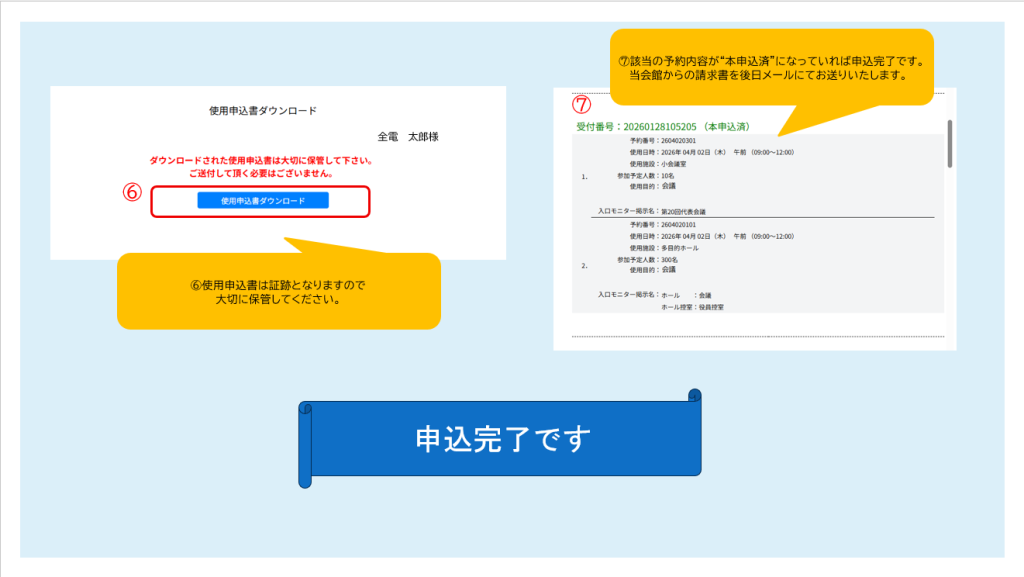Viewport: 1024px width, 577px height.
Task: Click the red circled number ⑥ marker
Action: (131, 193)
